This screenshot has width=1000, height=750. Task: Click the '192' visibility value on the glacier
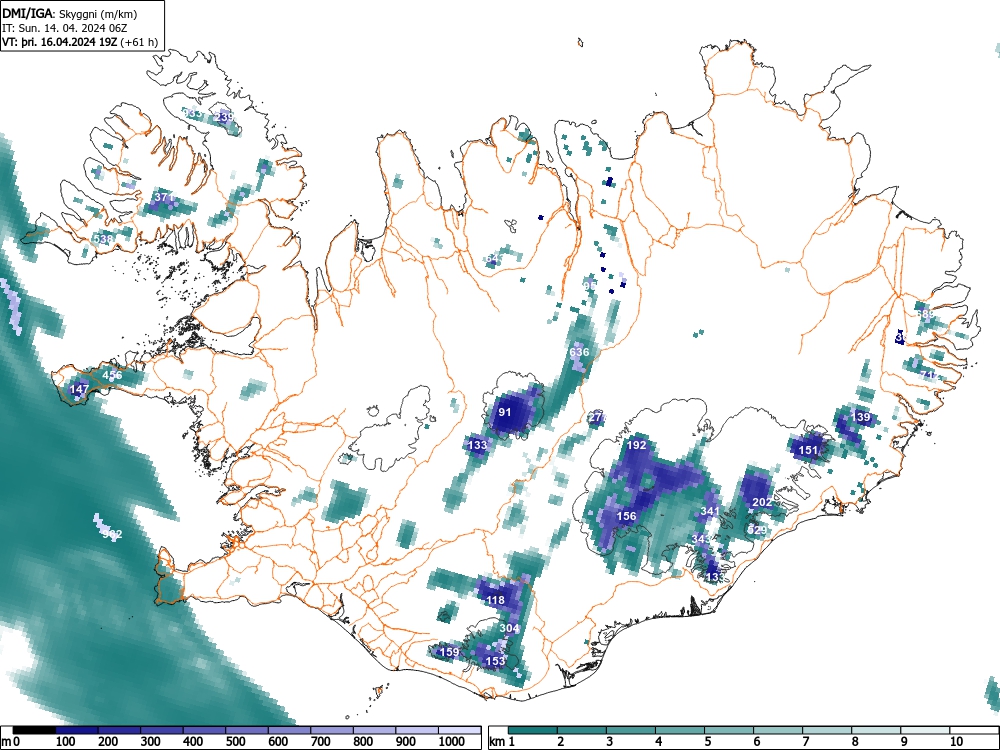pos(636,445)
